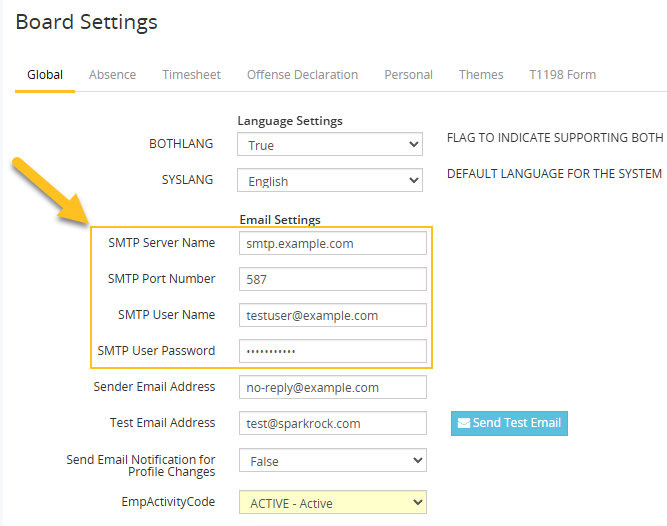667x526 pixels.
Task: Click the Board Settings page heading
Action: (x=87, y=21)
